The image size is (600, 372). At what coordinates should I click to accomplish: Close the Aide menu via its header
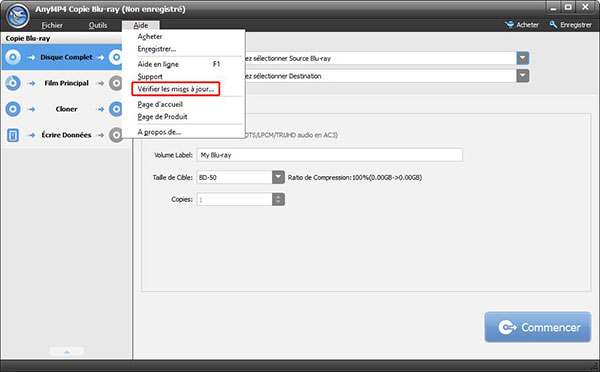pyautogui.click(x=140, y=25)
